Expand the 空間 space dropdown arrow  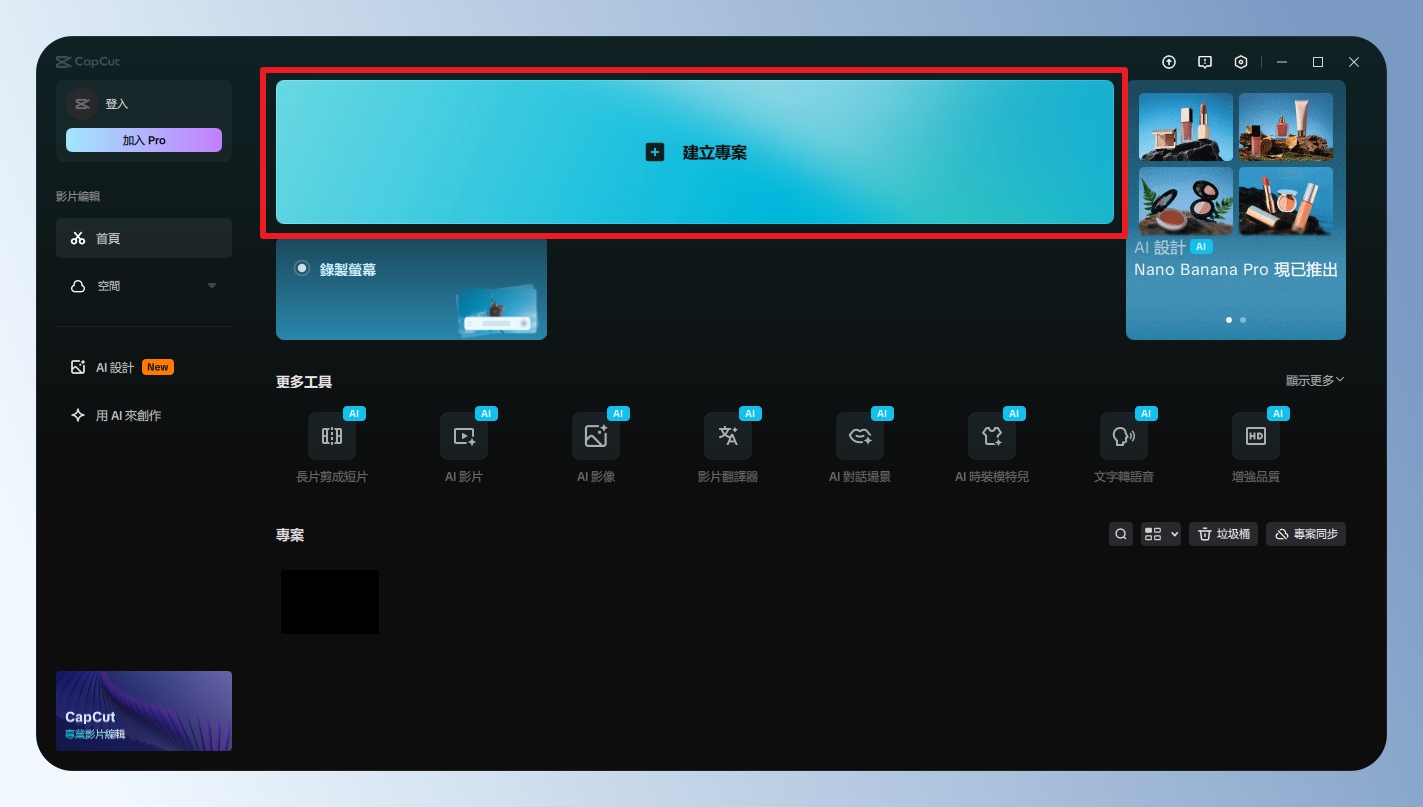212,286
